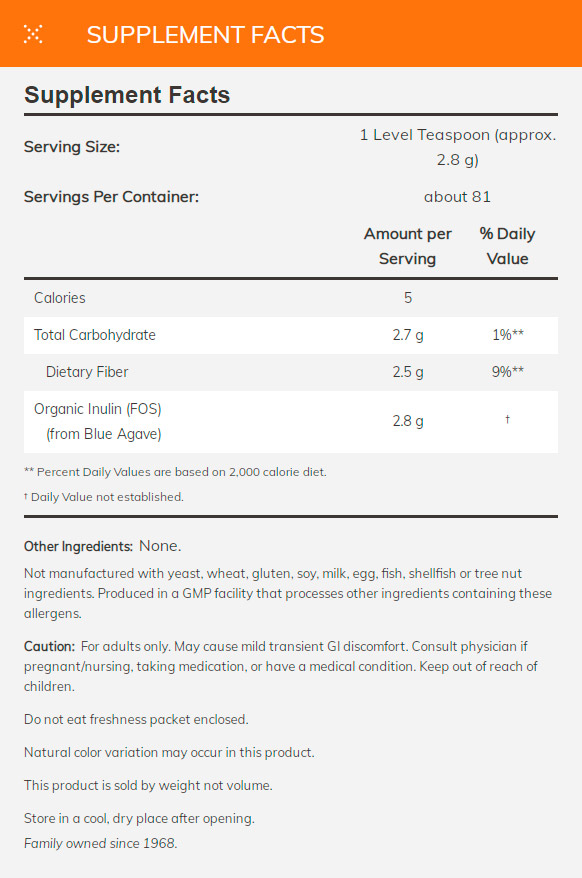Click the Dietary Fiber row
Viewport: 582px width, 878px height.
pyautogui.click(x=291, y=372)
